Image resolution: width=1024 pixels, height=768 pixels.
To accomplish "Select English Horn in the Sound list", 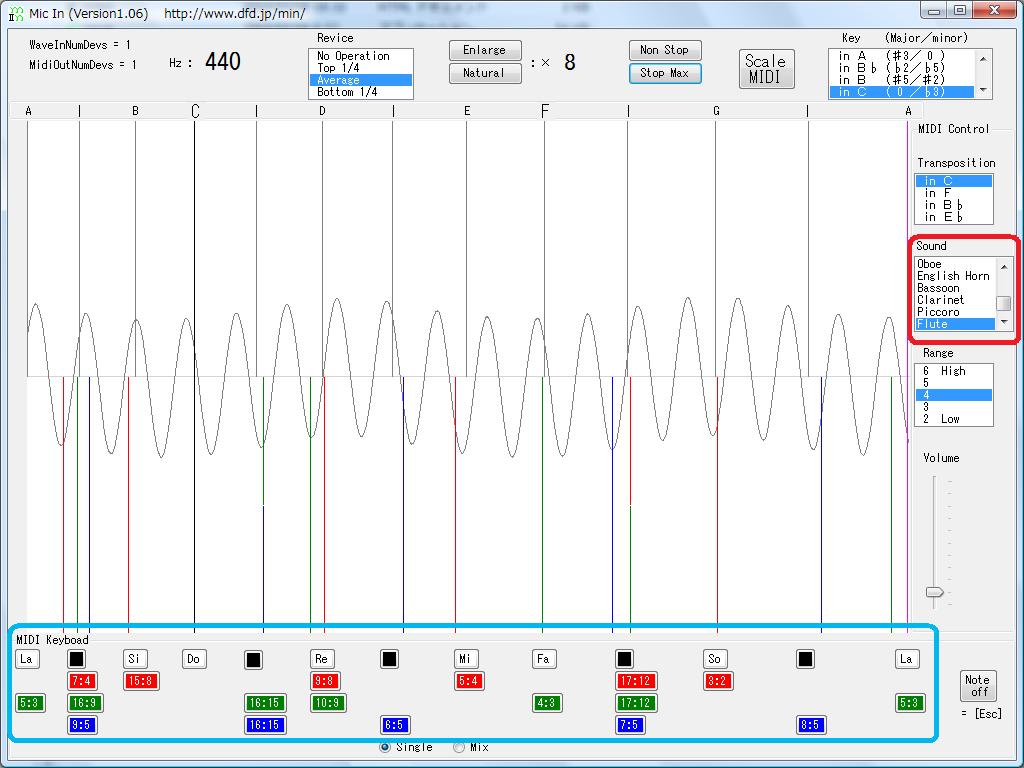I will point(955,276).
